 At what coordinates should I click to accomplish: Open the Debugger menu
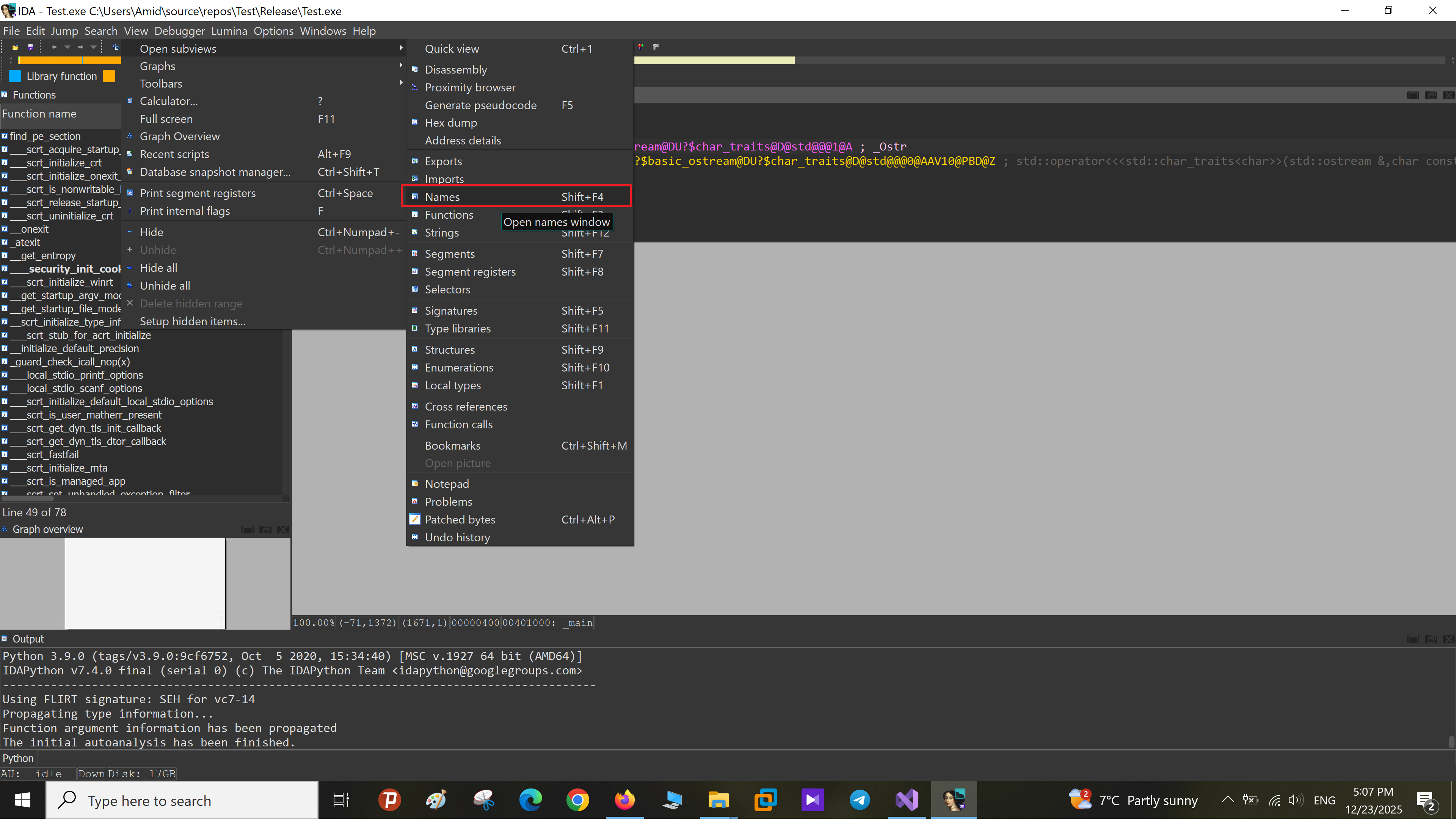point(179,31)
